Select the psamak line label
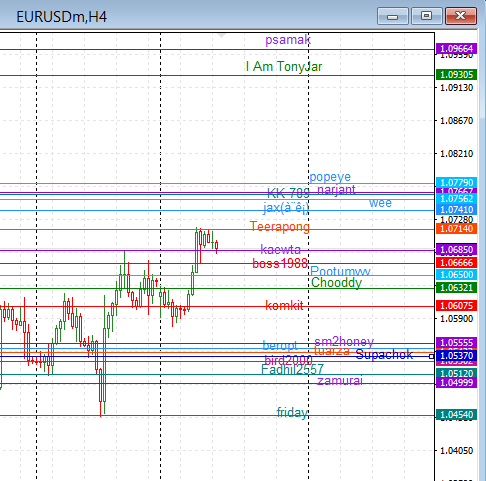Viewport: 486px width, 481px height. tap(288, 40)
